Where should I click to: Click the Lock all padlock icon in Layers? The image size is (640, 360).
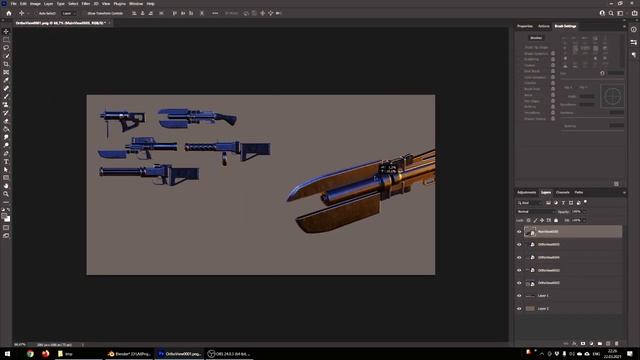[x=556, y=220]
